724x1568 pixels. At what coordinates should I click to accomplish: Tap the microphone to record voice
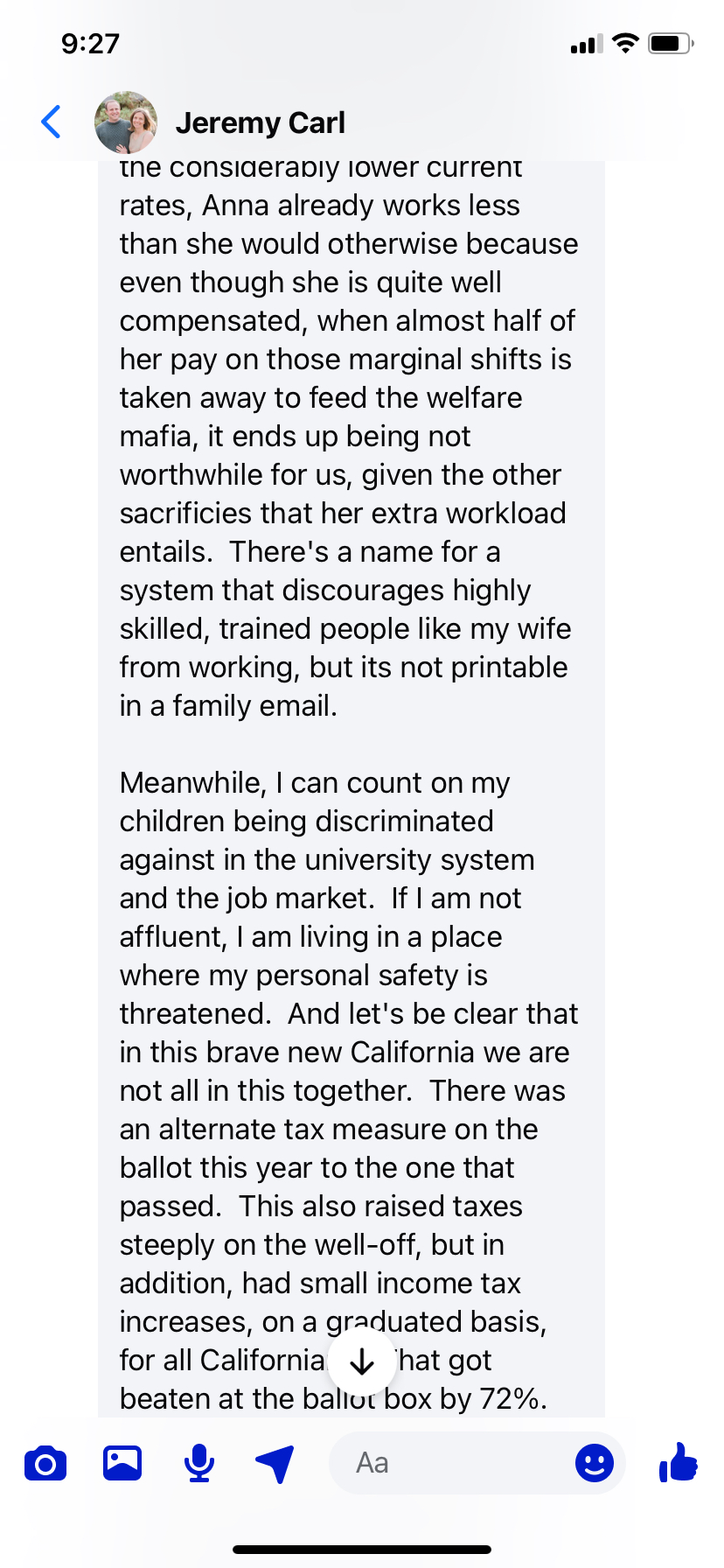coord(199,1463)
